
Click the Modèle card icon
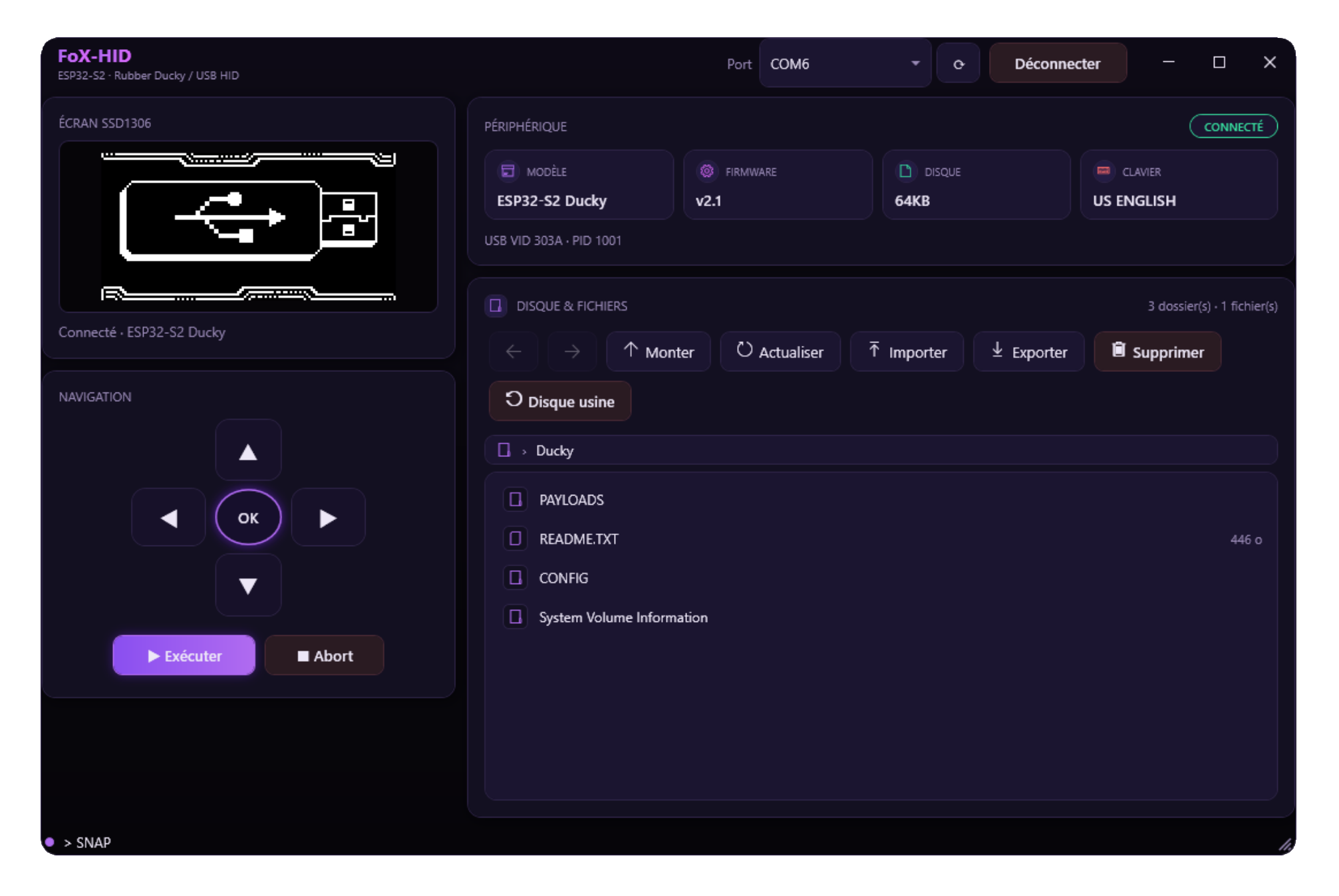tap(508, 171)
